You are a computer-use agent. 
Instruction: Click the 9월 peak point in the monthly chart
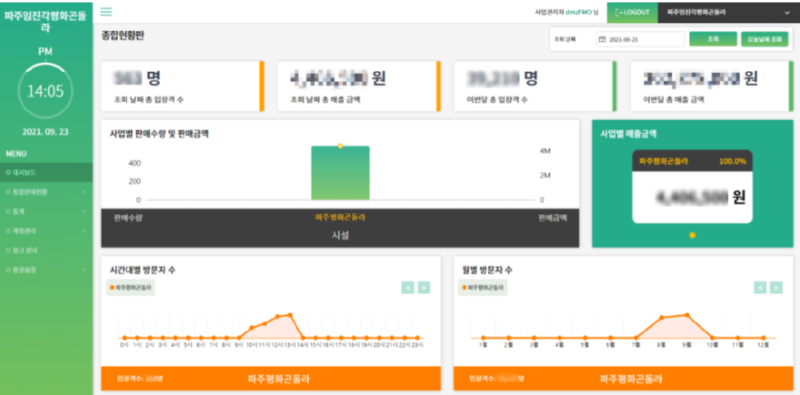687,315
